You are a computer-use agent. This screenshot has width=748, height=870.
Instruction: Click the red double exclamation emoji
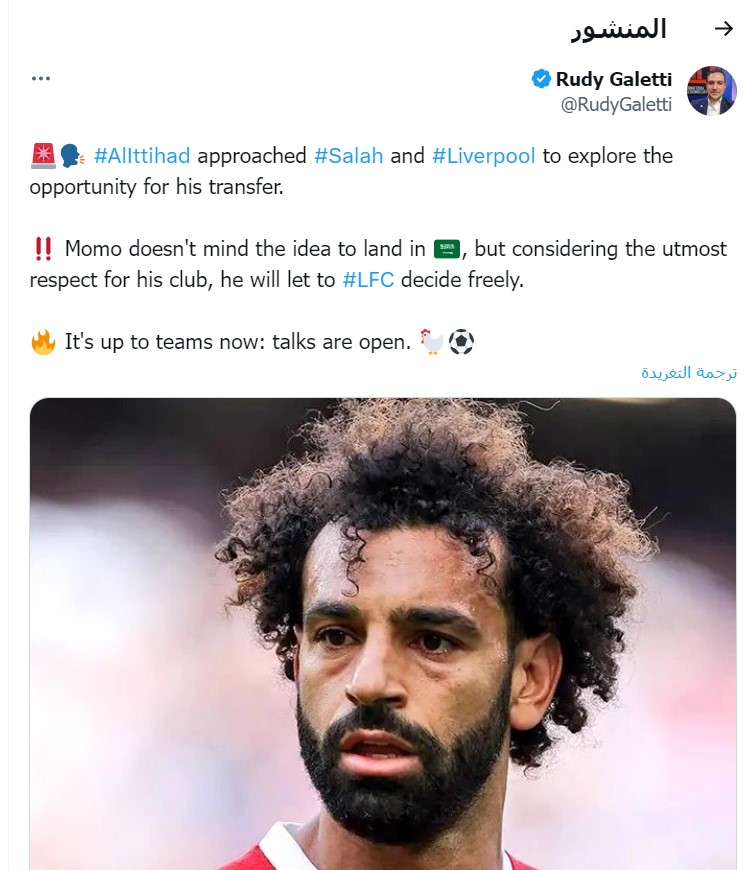coord(43,248)
